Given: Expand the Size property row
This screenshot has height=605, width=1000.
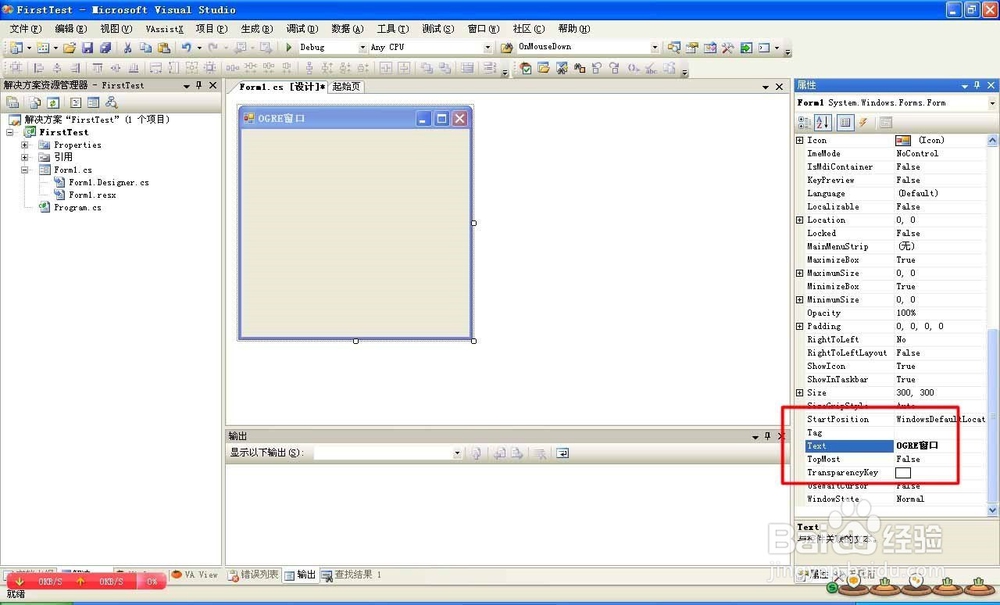Looking at the screenshot, I should tap(800, 393).
